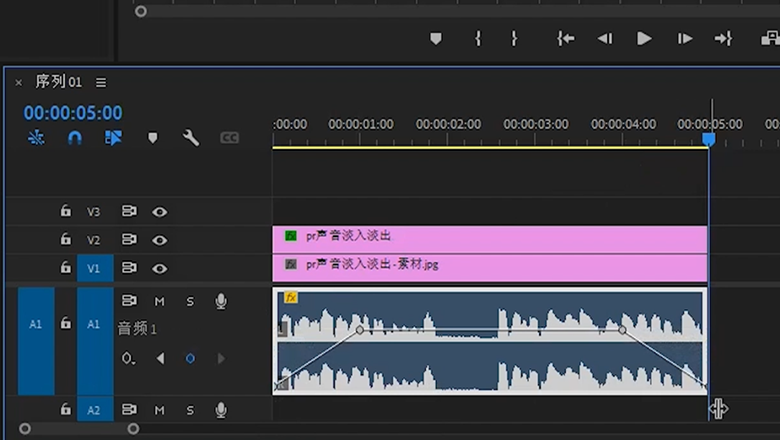Toggle sync lock for V3
Screen dimensions: 780x440
[129, 211]
